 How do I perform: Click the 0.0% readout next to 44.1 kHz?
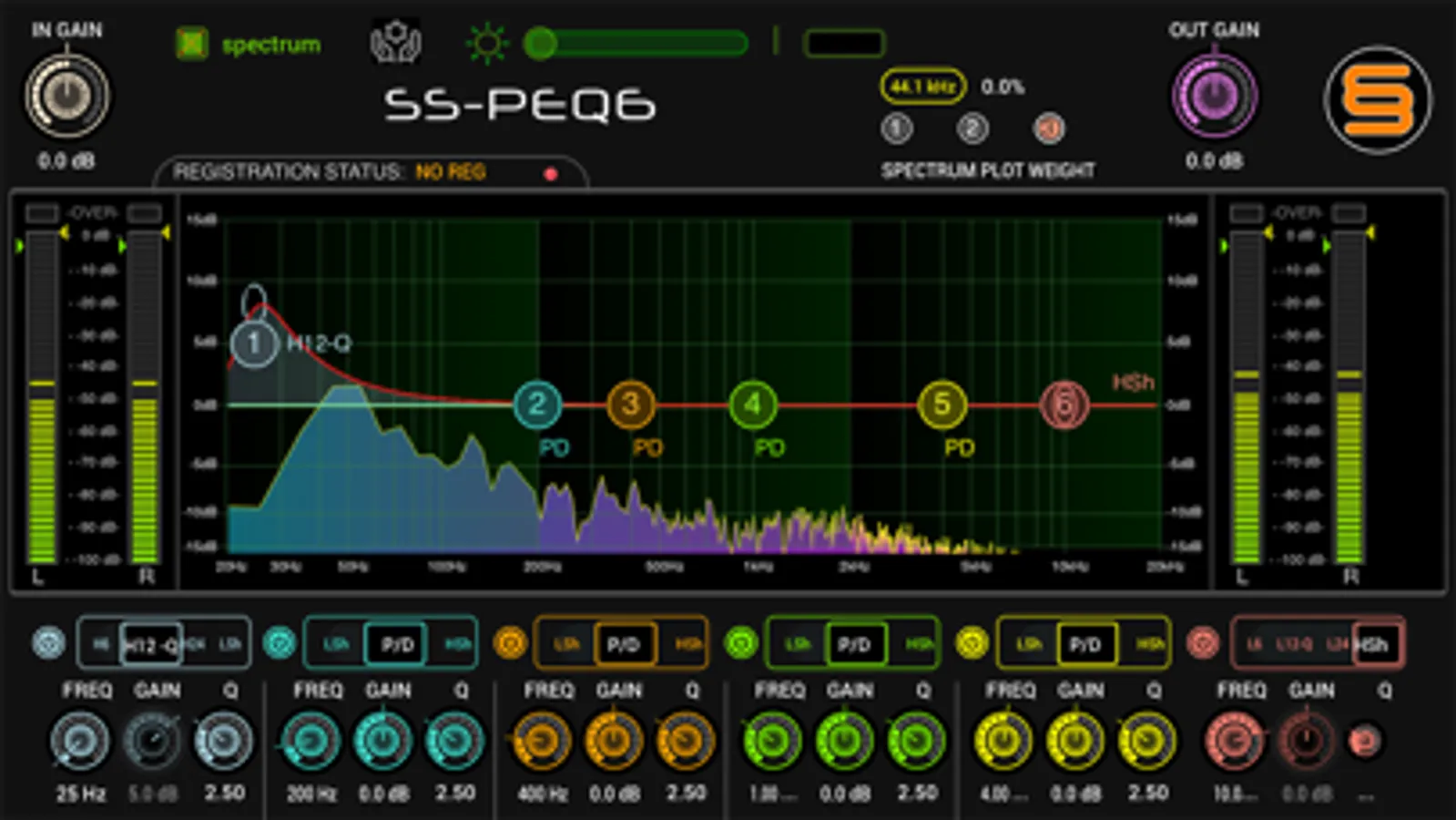tap(1003, 87)
